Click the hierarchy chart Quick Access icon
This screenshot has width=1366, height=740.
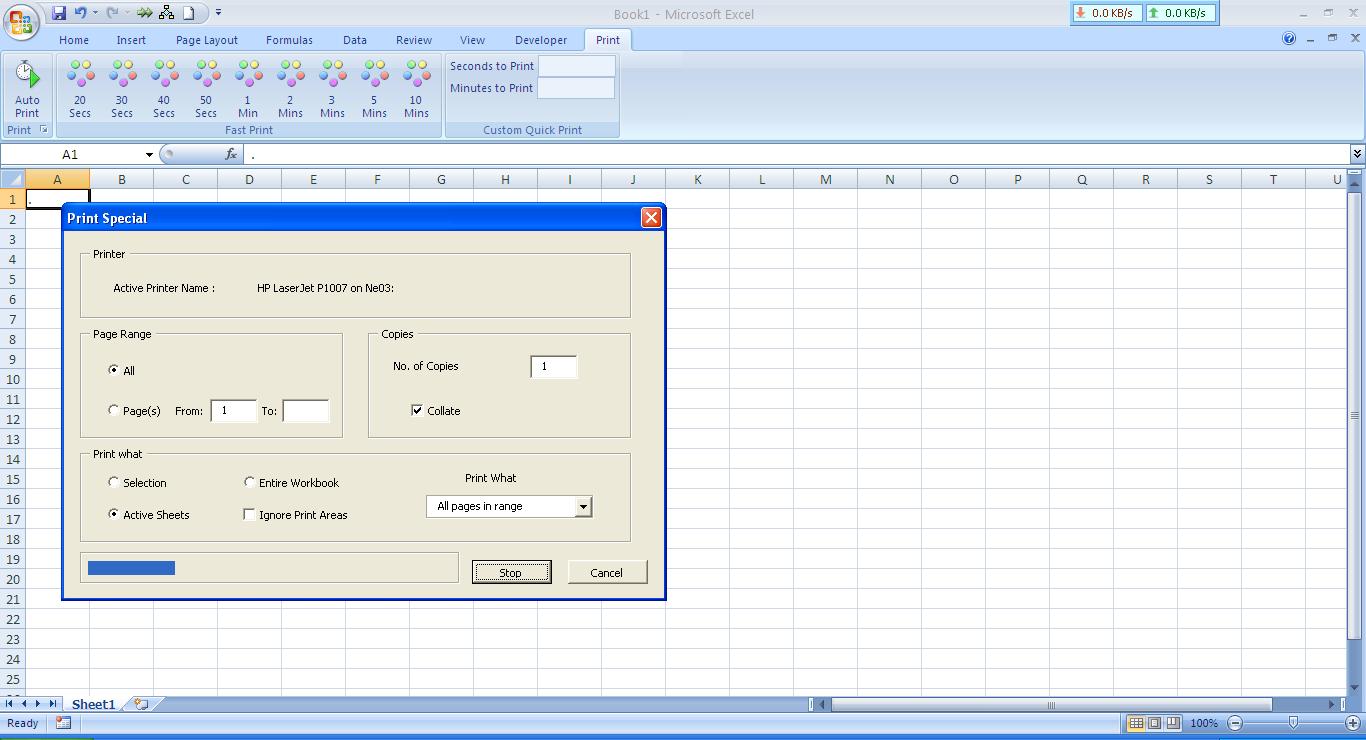(167, 13)
